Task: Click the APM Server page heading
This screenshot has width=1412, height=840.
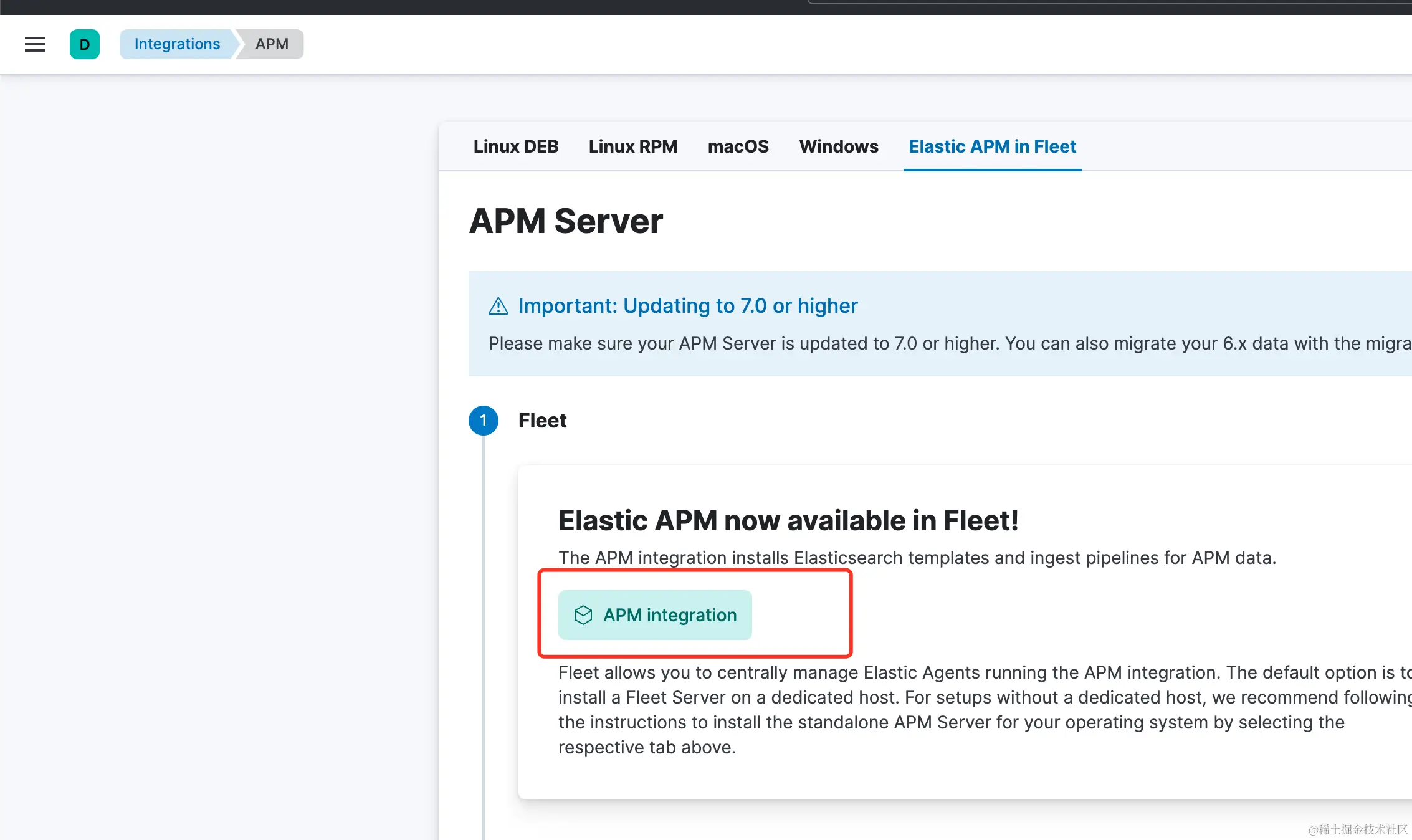Action: pyautogui.click(x=566, y=221)
